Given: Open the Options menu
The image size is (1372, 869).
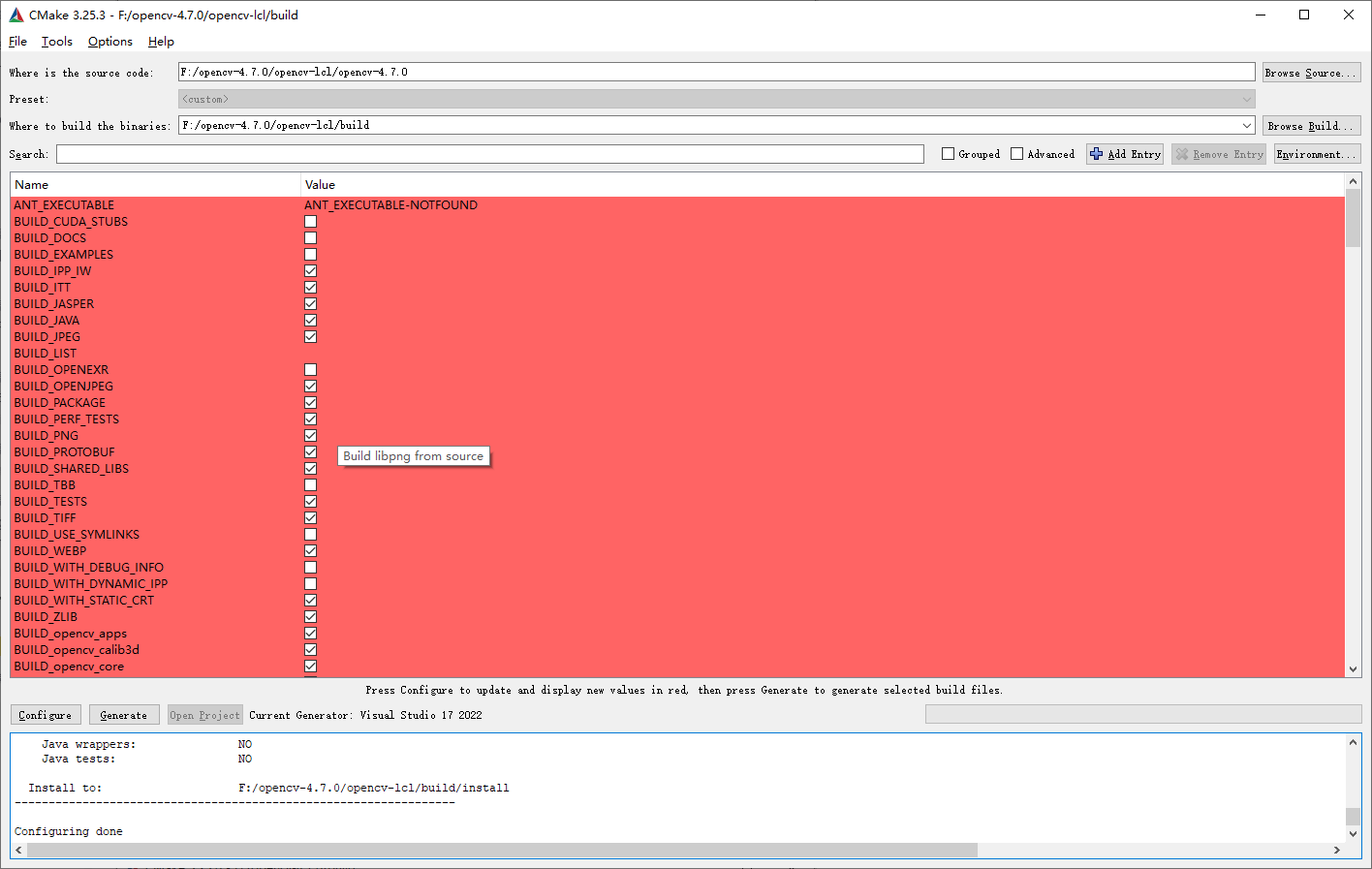Looking at the screenshot, I should [109, 41].
